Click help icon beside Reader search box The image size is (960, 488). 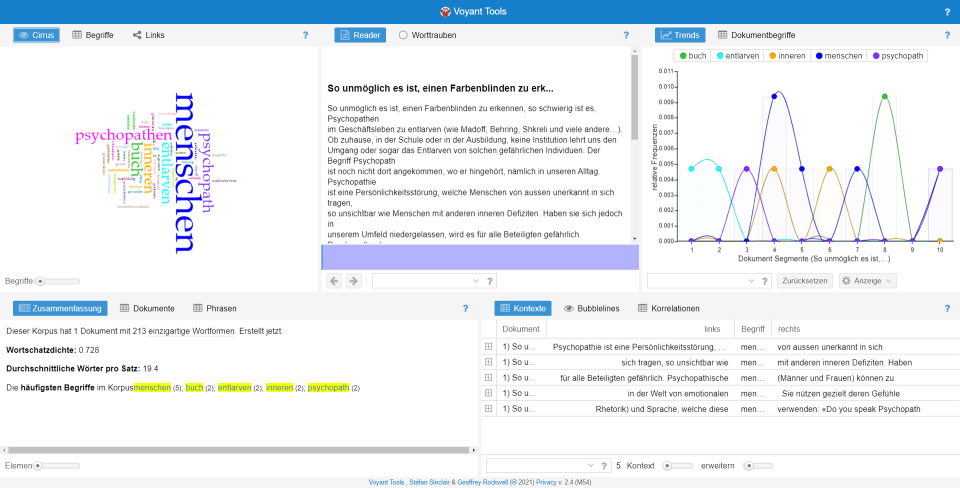coord(489,281)
